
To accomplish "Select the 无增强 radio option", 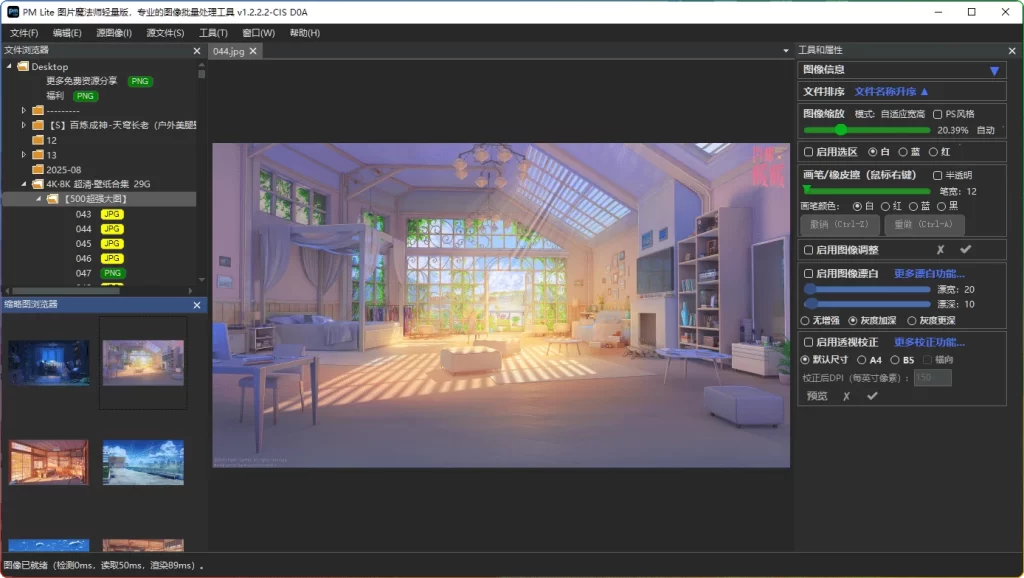I will click(x=805, y=321).
